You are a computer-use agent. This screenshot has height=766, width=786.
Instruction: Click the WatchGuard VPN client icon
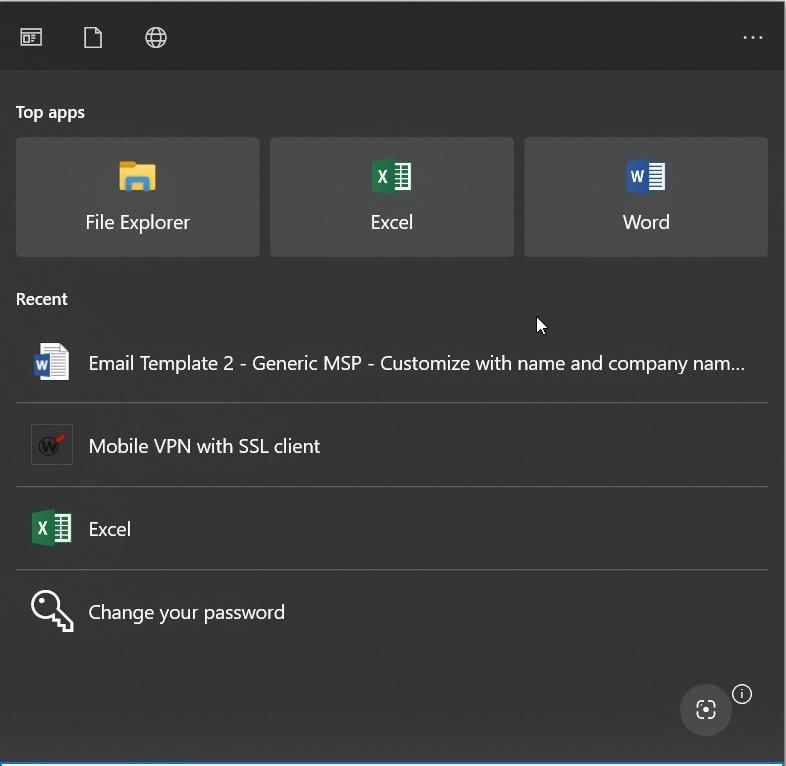pyautogui.click(x=52, y=445)
